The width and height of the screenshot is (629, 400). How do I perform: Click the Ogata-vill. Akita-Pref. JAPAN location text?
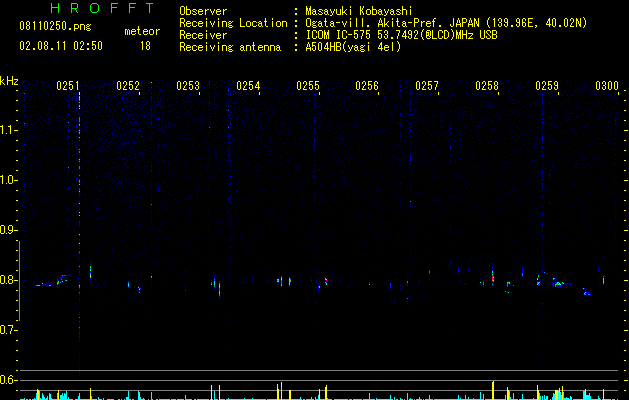coord(446,23)
